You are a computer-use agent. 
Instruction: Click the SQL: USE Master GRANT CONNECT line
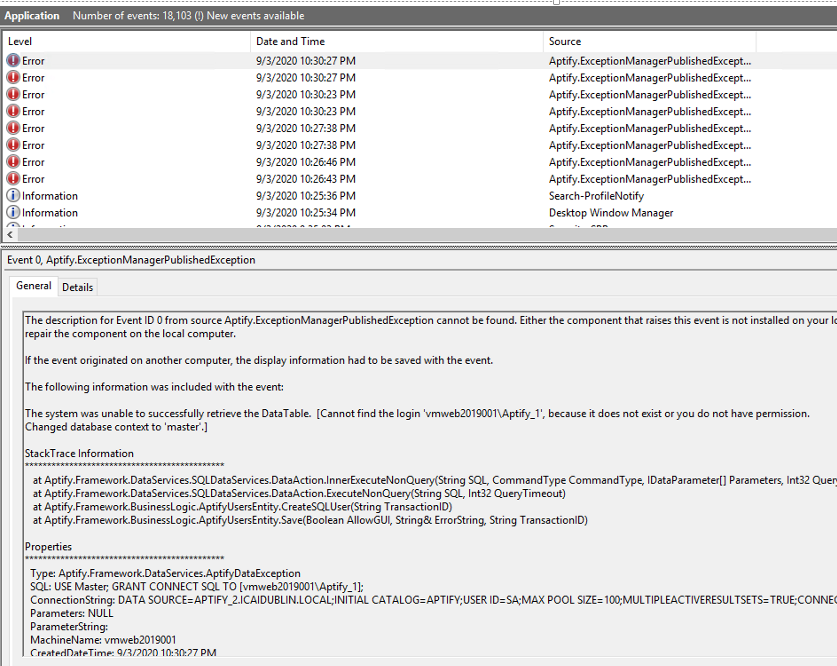click(x=197, y=586)
